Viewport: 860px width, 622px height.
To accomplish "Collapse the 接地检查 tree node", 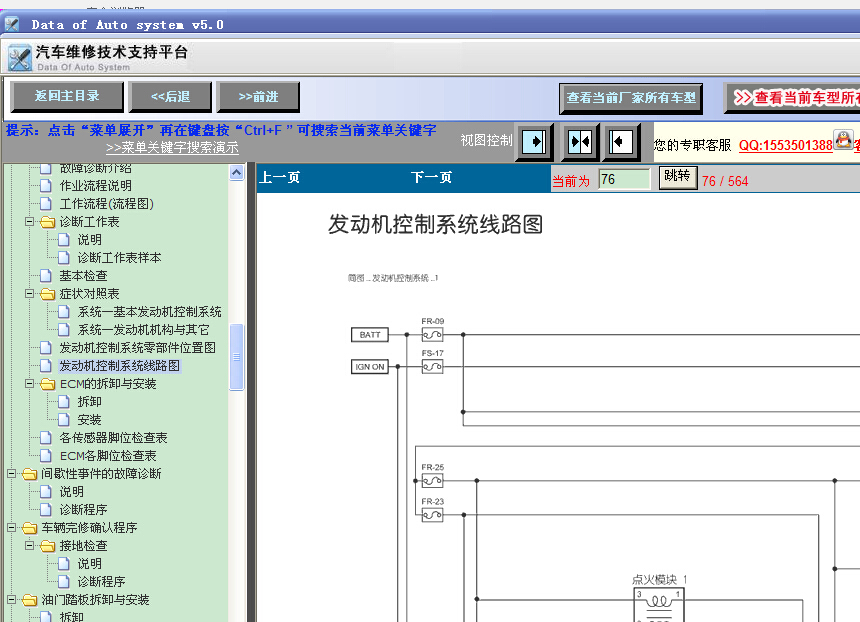I will (29, 546).
